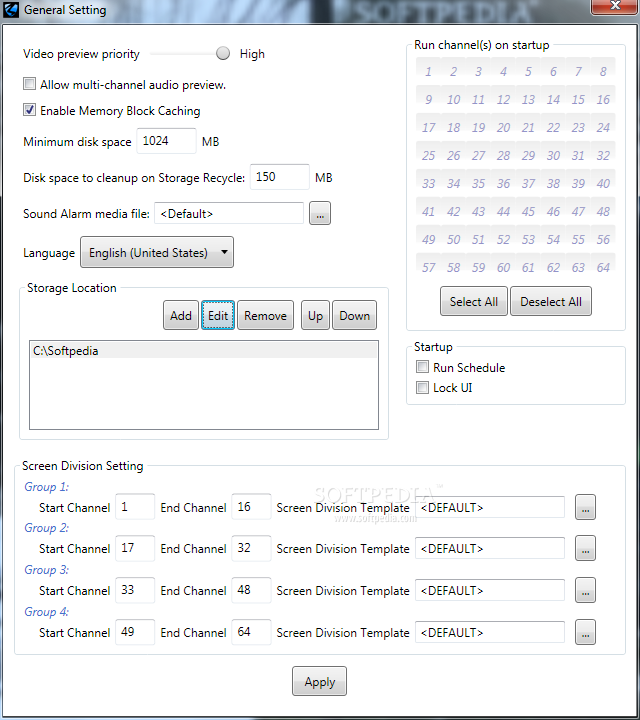This screenshot has height=720, width=640.
Task: Click Deselect All channels button
Action: tap(551, 301)
